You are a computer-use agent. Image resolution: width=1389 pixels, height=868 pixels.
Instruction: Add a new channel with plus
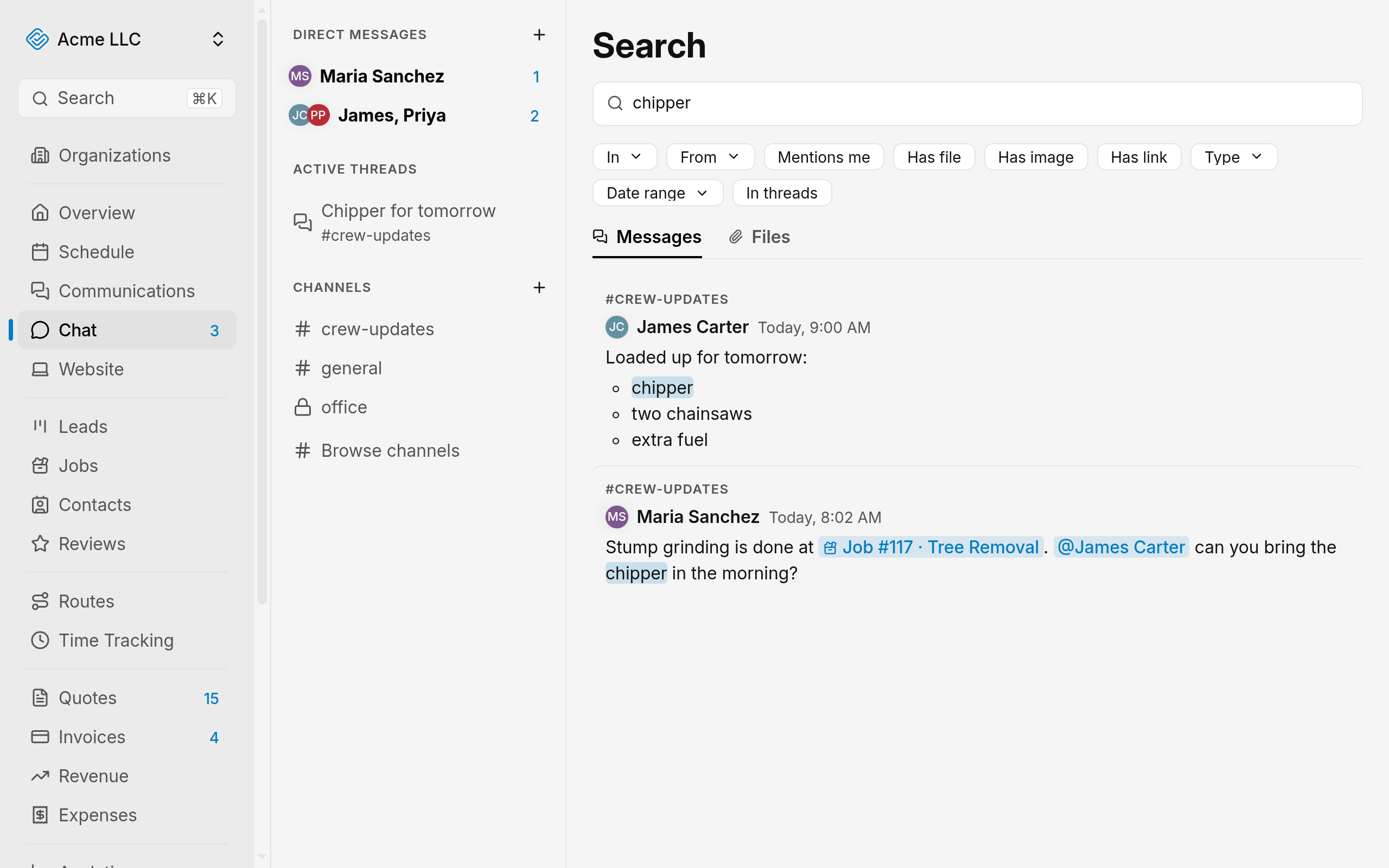click(x=539, y=288)
